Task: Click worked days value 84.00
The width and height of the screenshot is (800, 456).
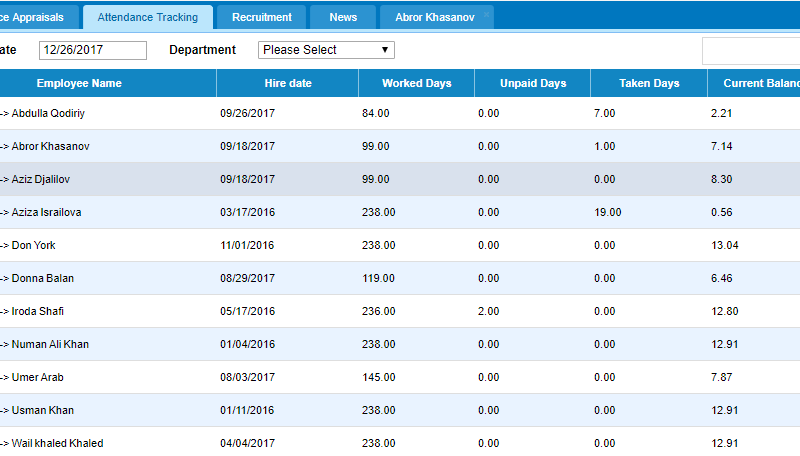Action: 376,113
